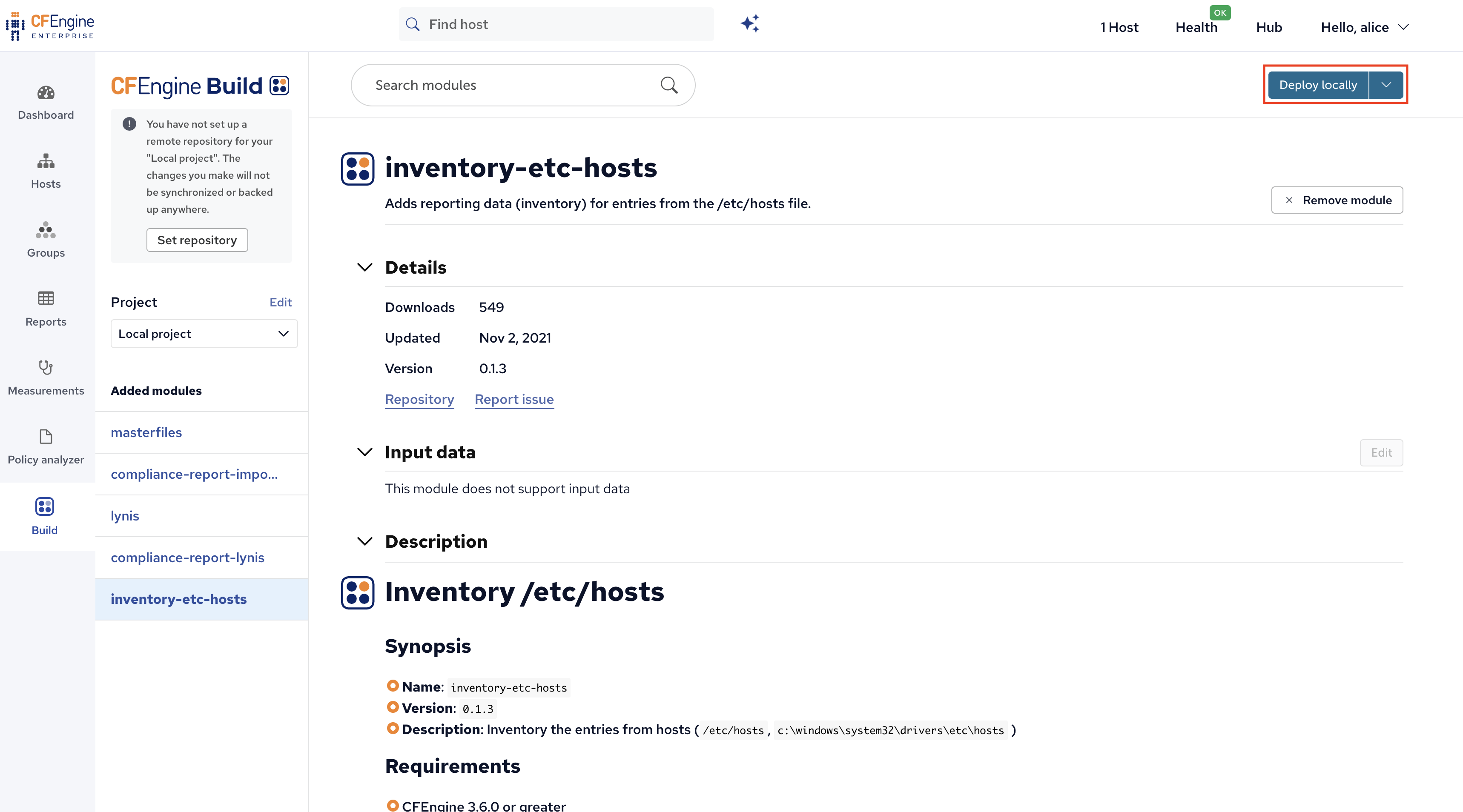Click the /etc/hosts code path
Viewport: 1463px width, 812px height.
(x=733, y=730)
